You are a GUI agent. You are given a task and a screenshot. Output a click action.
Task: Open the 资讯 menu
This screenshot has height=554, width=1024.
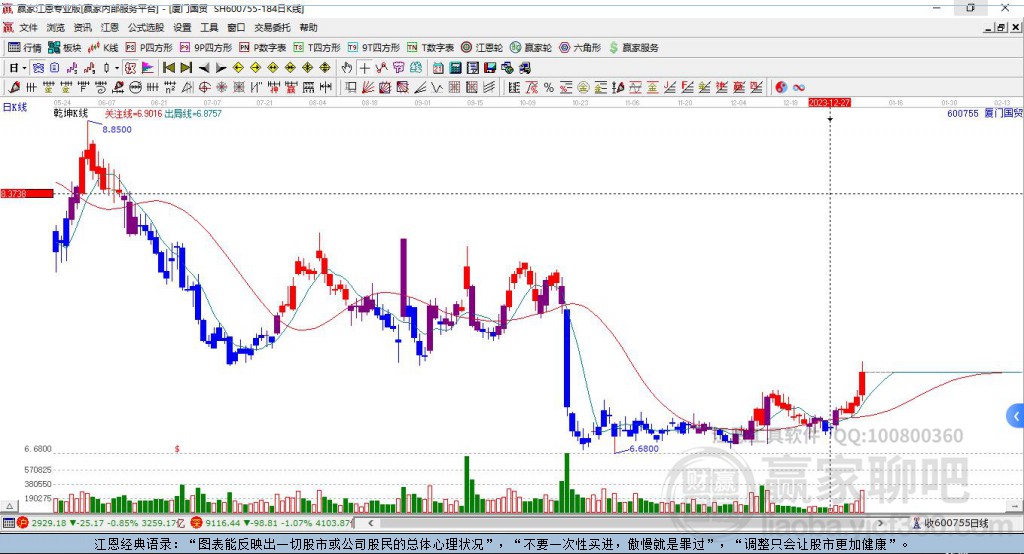click(x=82, y=27)
